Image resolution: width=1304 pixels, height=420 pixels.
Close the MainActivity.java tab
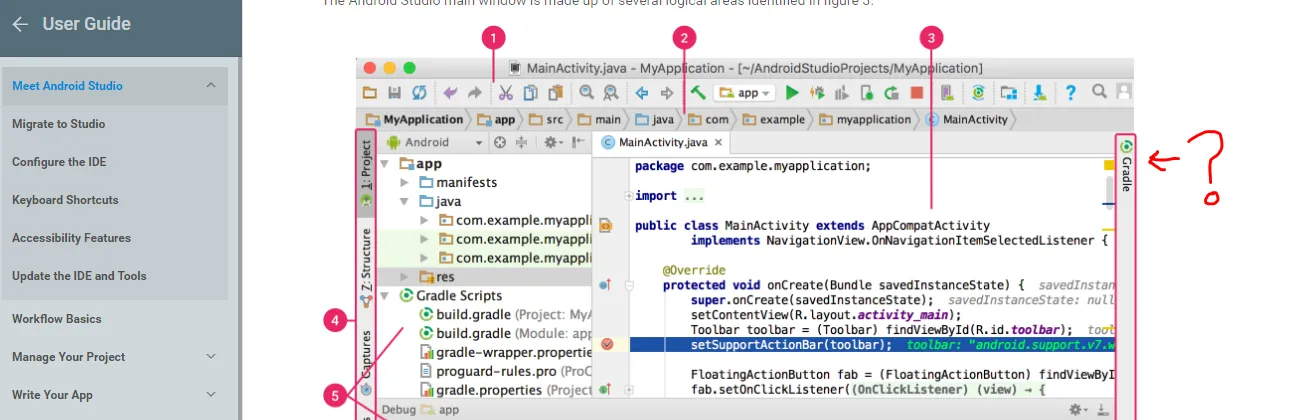(x=718, y=143)
